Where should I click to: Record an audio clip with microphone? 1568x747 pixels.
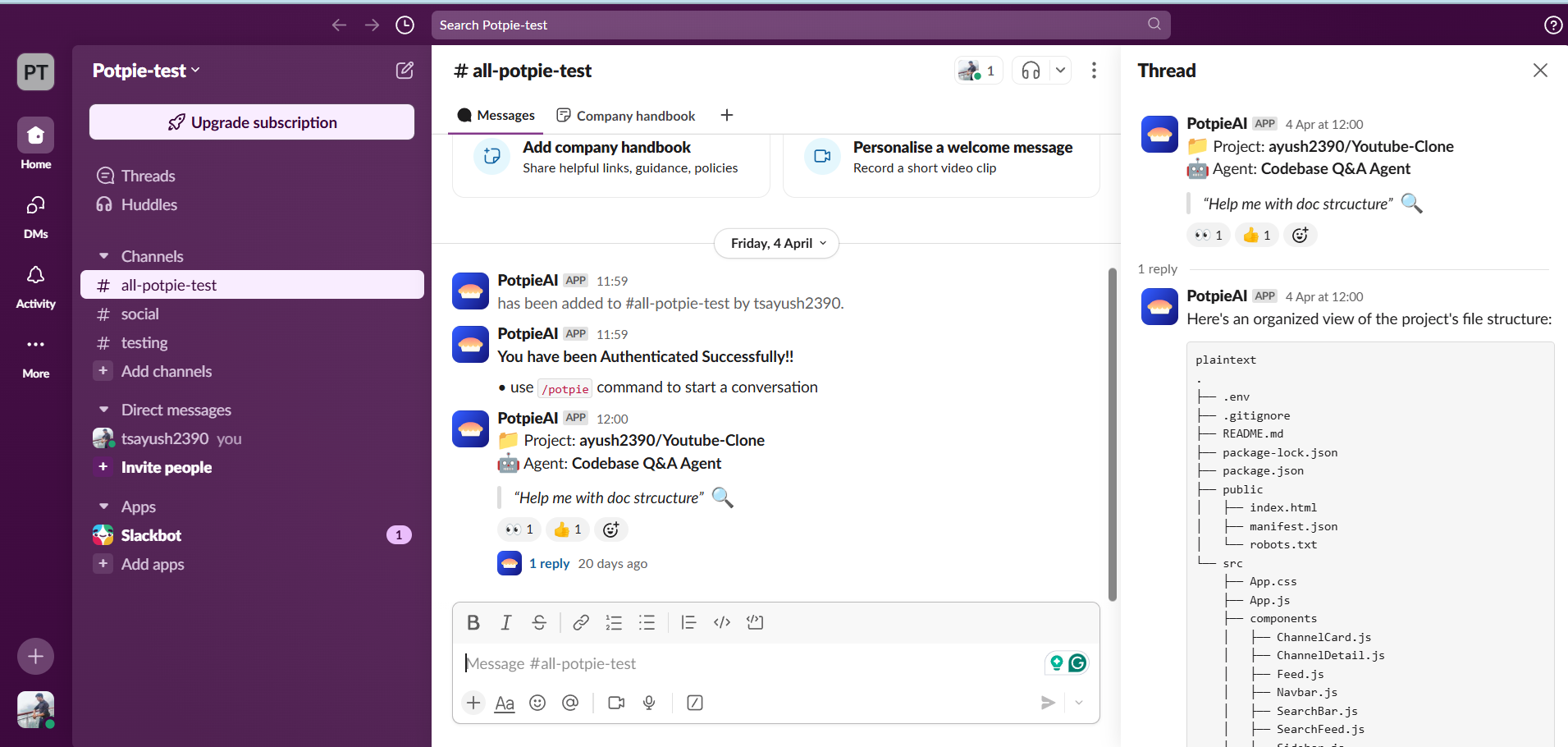[x=649, y=703]
